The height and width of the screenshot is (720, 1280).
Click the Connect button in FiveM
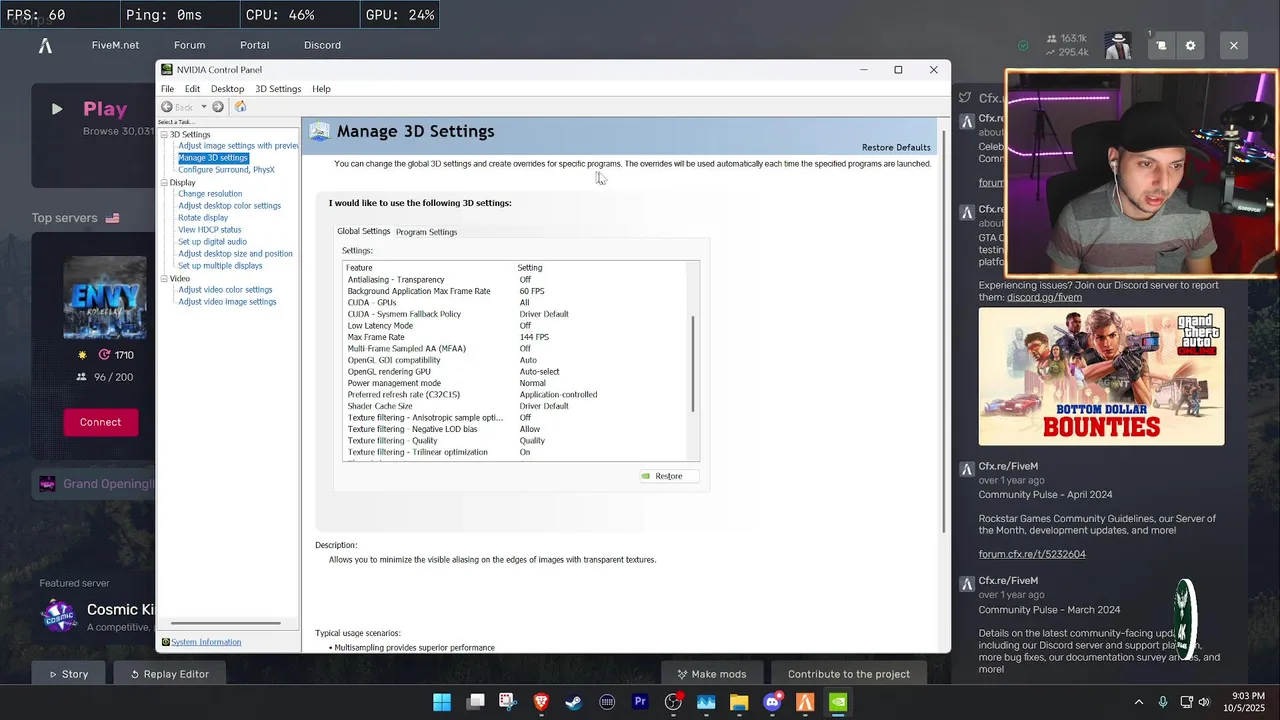coord(100,422)
